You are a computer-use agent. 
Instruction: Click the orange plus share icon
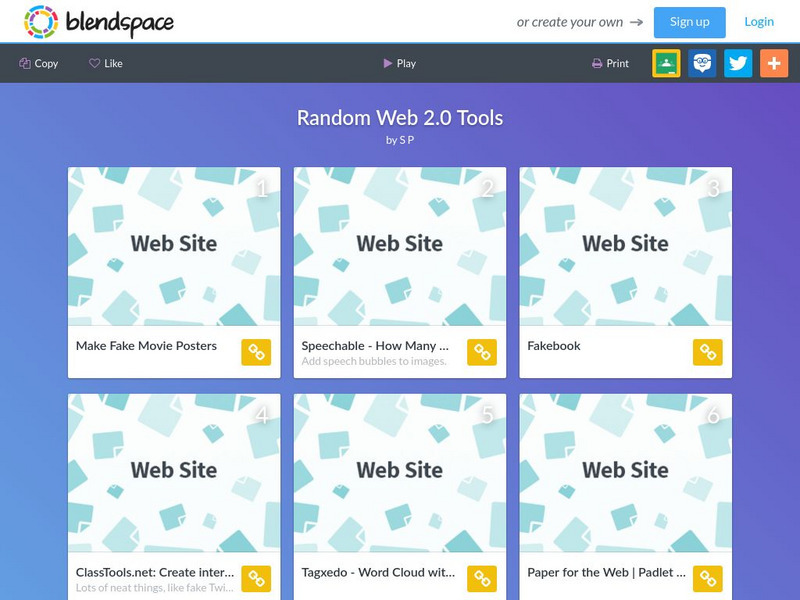(774, 63)
